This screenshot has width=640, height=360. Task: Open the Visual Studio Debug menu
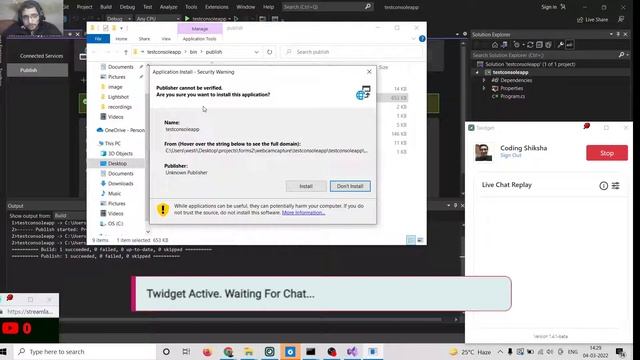click(127, 7)
